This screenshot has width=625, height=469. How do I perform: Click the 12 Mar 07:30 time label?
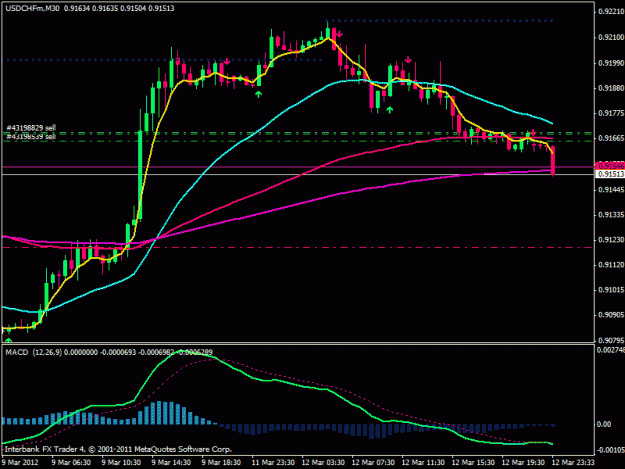click(373, 462)
